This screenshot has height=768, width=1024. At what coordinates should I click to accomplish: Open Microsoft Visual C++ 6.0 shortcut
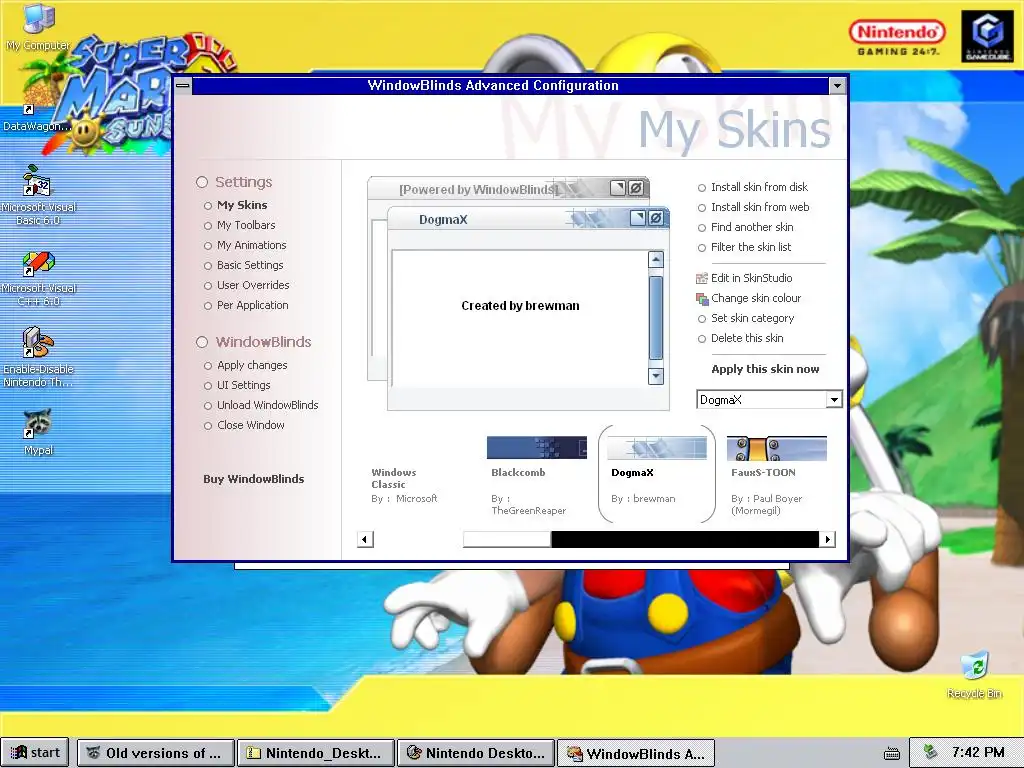click(39, 278)
